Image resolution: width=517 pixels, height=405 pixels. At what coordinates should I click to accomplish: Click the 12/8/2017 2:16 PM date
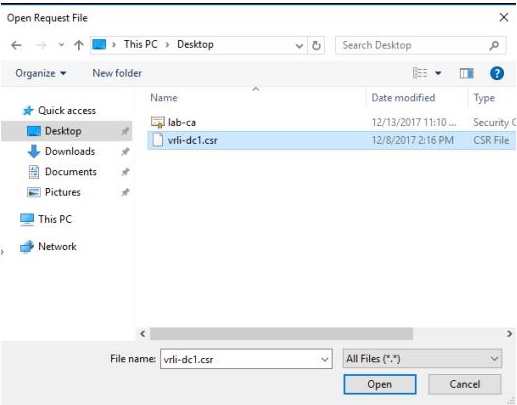pos(412,140)
